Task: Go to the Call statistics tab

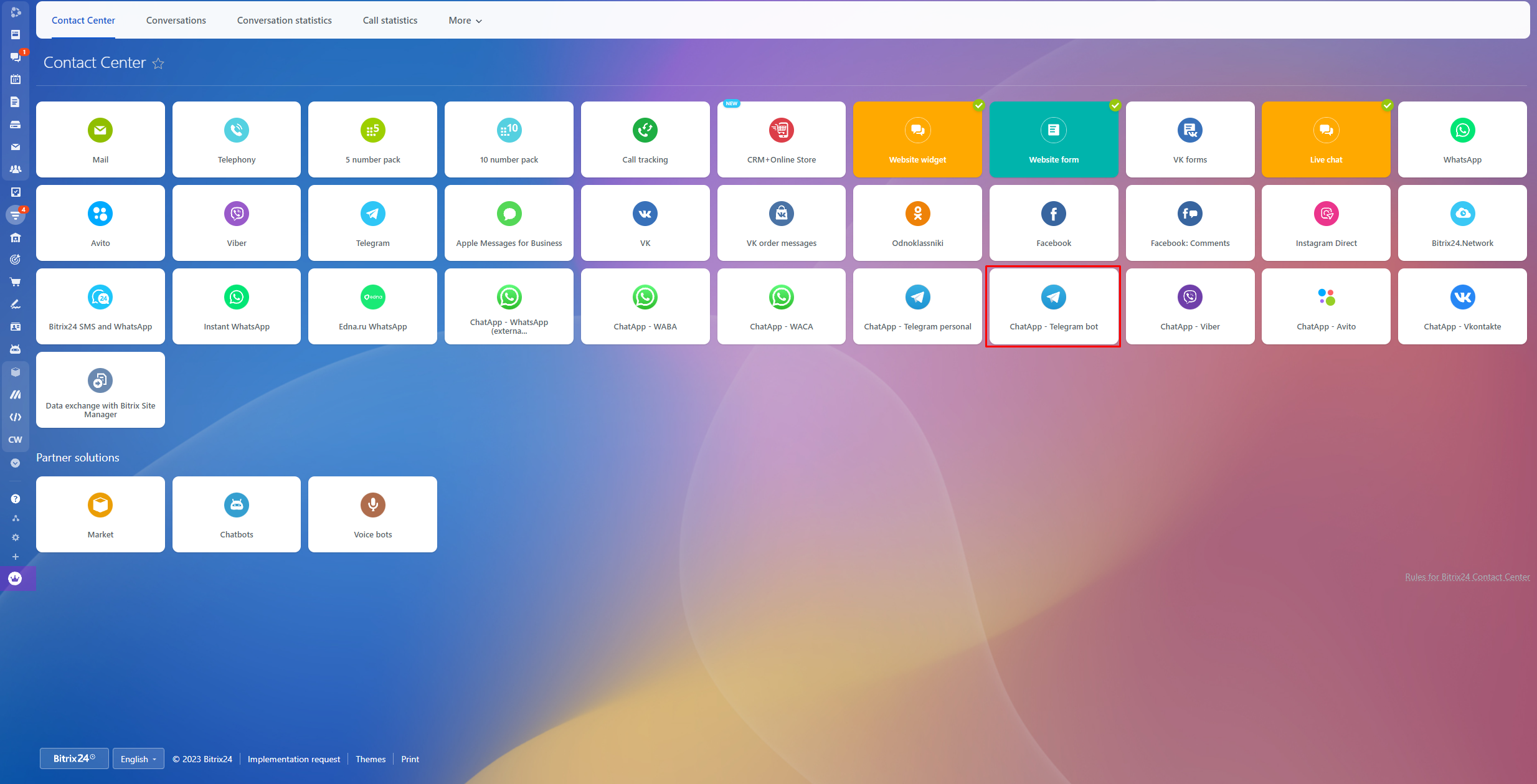Action: coord(390,21)
